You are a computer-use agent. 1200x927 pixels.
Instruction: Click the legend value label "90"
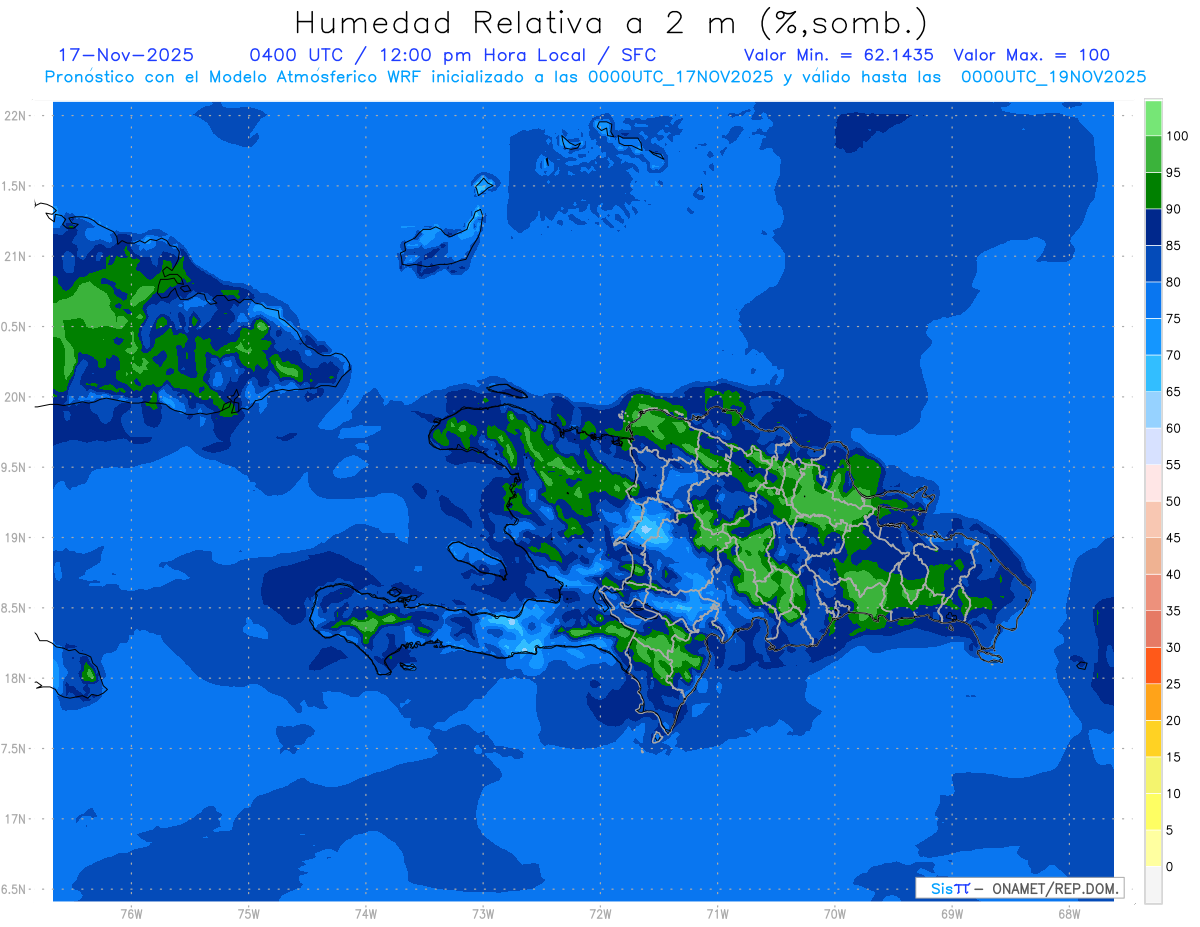[x=1173, y=209]
